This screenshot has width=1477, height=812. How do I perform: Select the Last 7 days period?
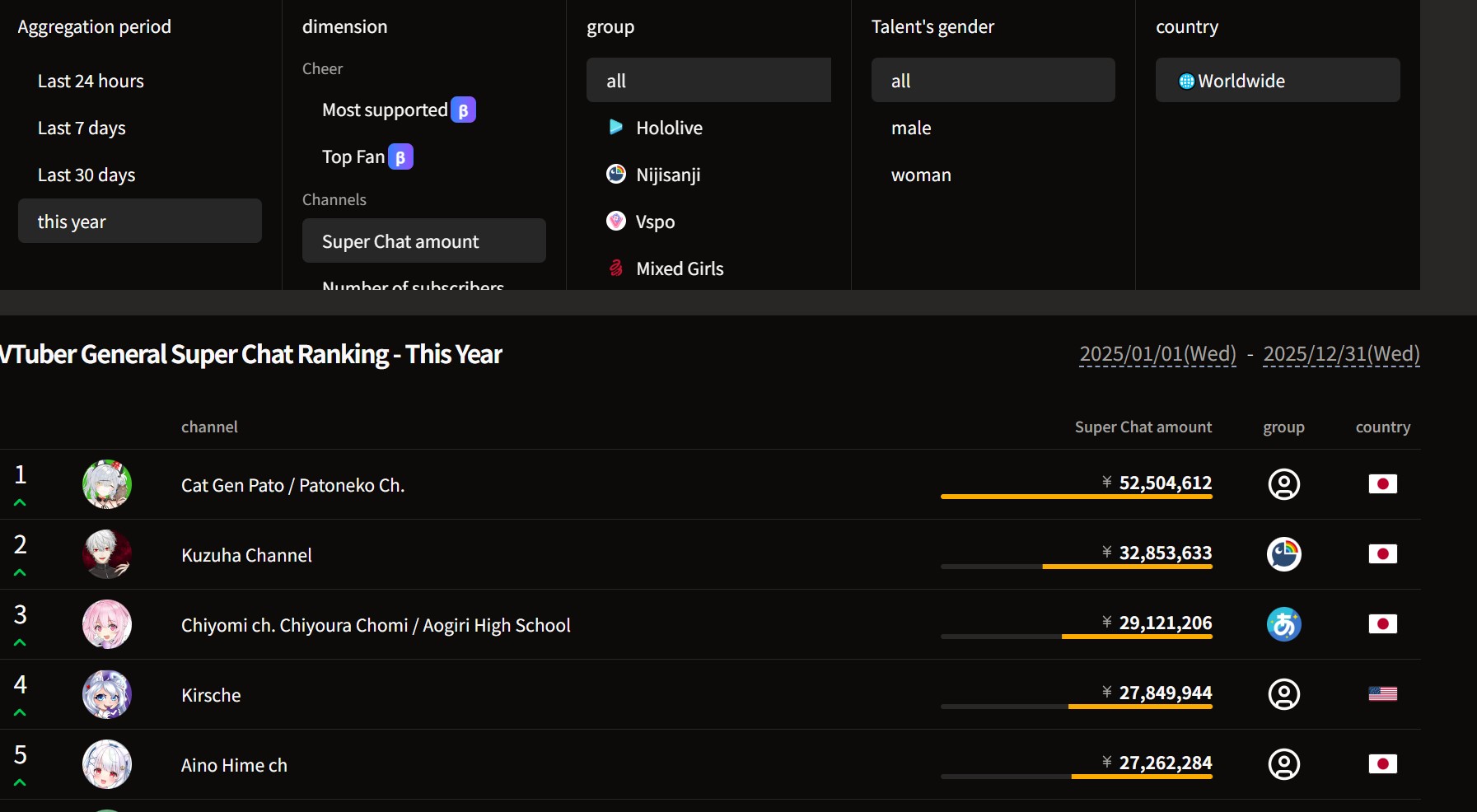(x=82, y=128)
